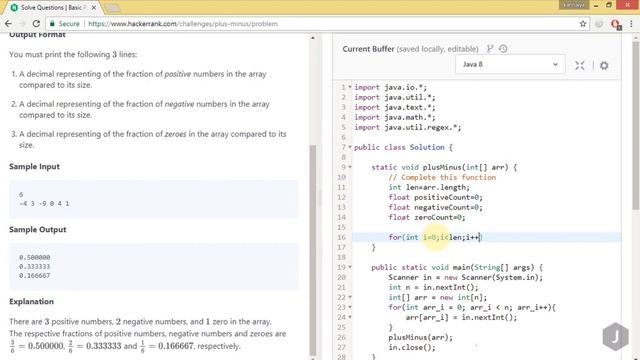The width and height of the screenshot is (640, 360).
Task: Click the 'float positiveCount=0;' code line
Action: point(436,198)
